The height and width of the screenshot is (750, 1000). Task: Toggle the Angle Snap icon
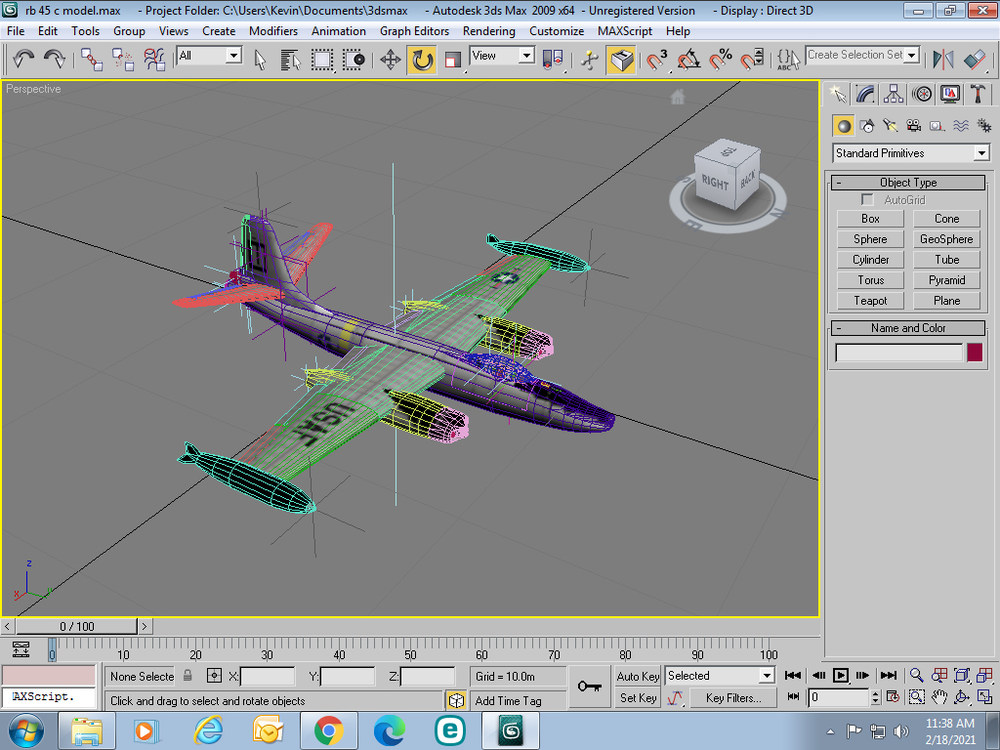click(689, 59)
